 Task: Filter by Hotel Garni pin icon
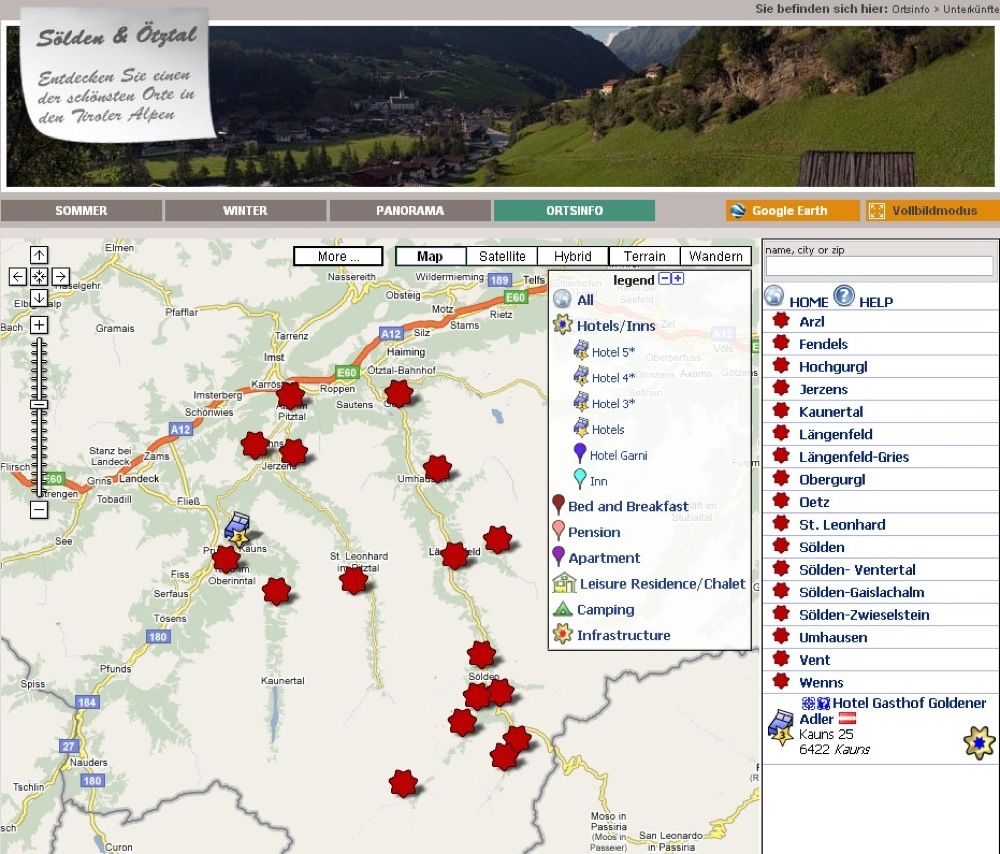coord(579,453)
